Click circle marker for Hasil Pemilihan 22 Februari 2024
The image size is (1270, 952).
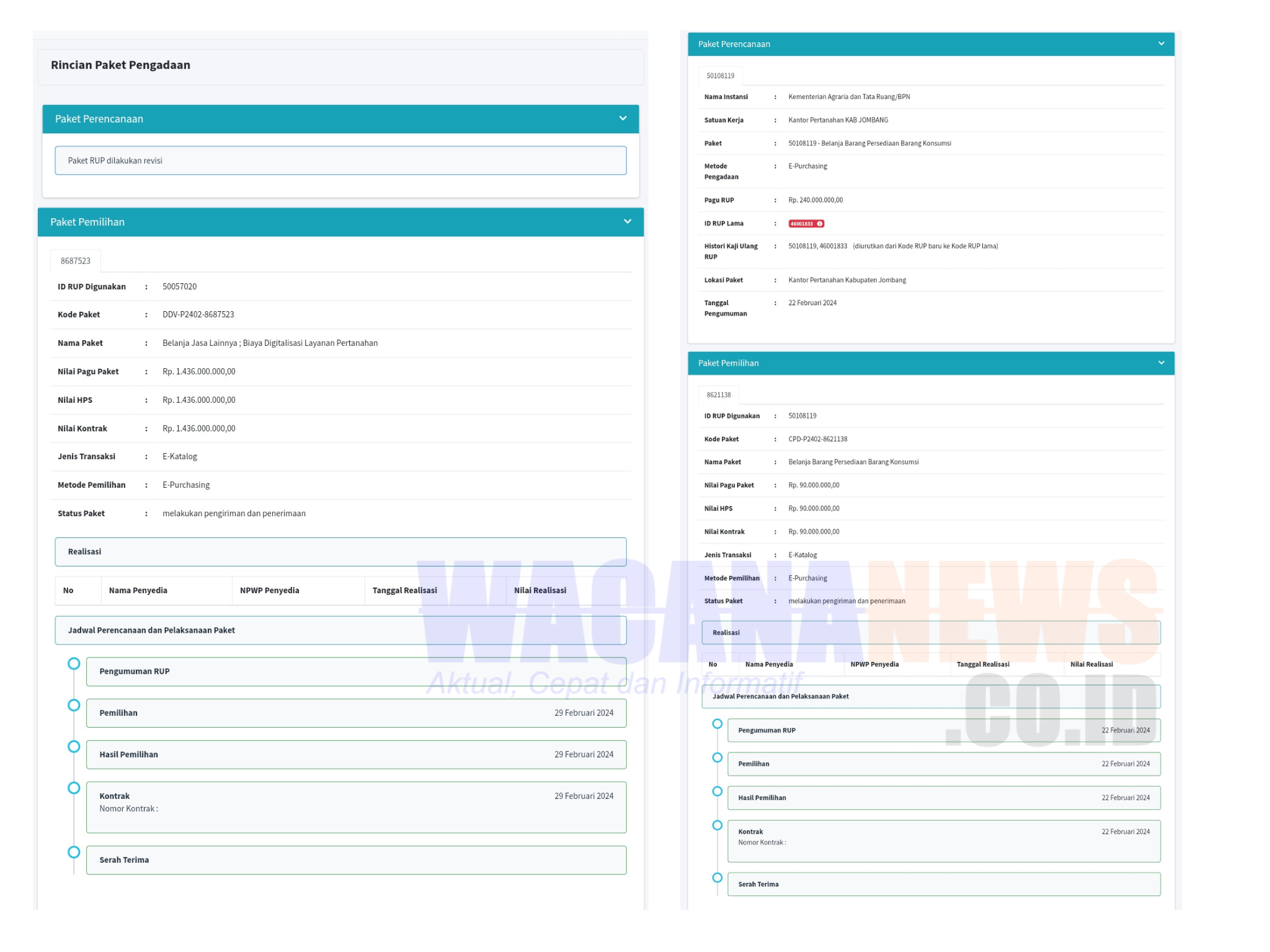pyautogui.click(x=717, y=791)
